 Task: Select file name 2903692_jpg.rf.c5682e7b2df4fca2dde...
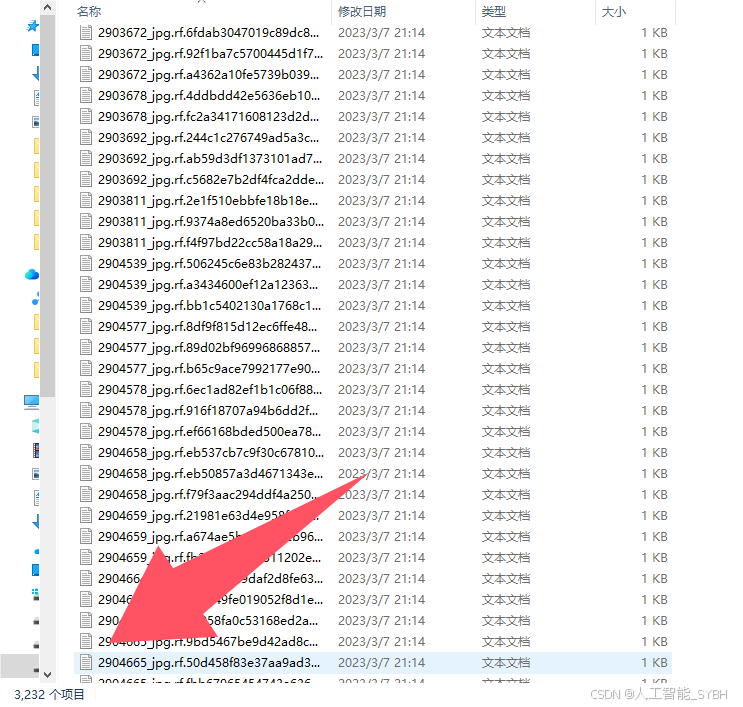pos(211,180)
